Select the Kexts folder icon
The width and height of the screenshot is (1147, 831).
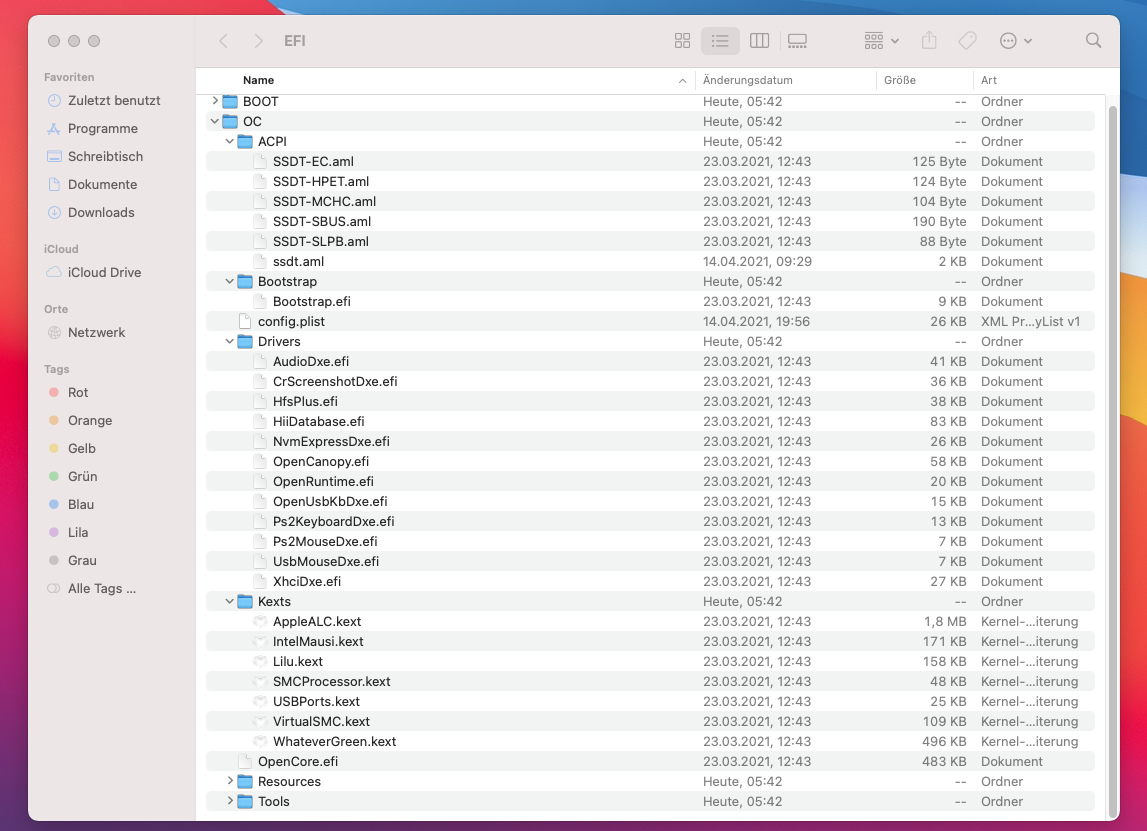[x=245, y=601]
